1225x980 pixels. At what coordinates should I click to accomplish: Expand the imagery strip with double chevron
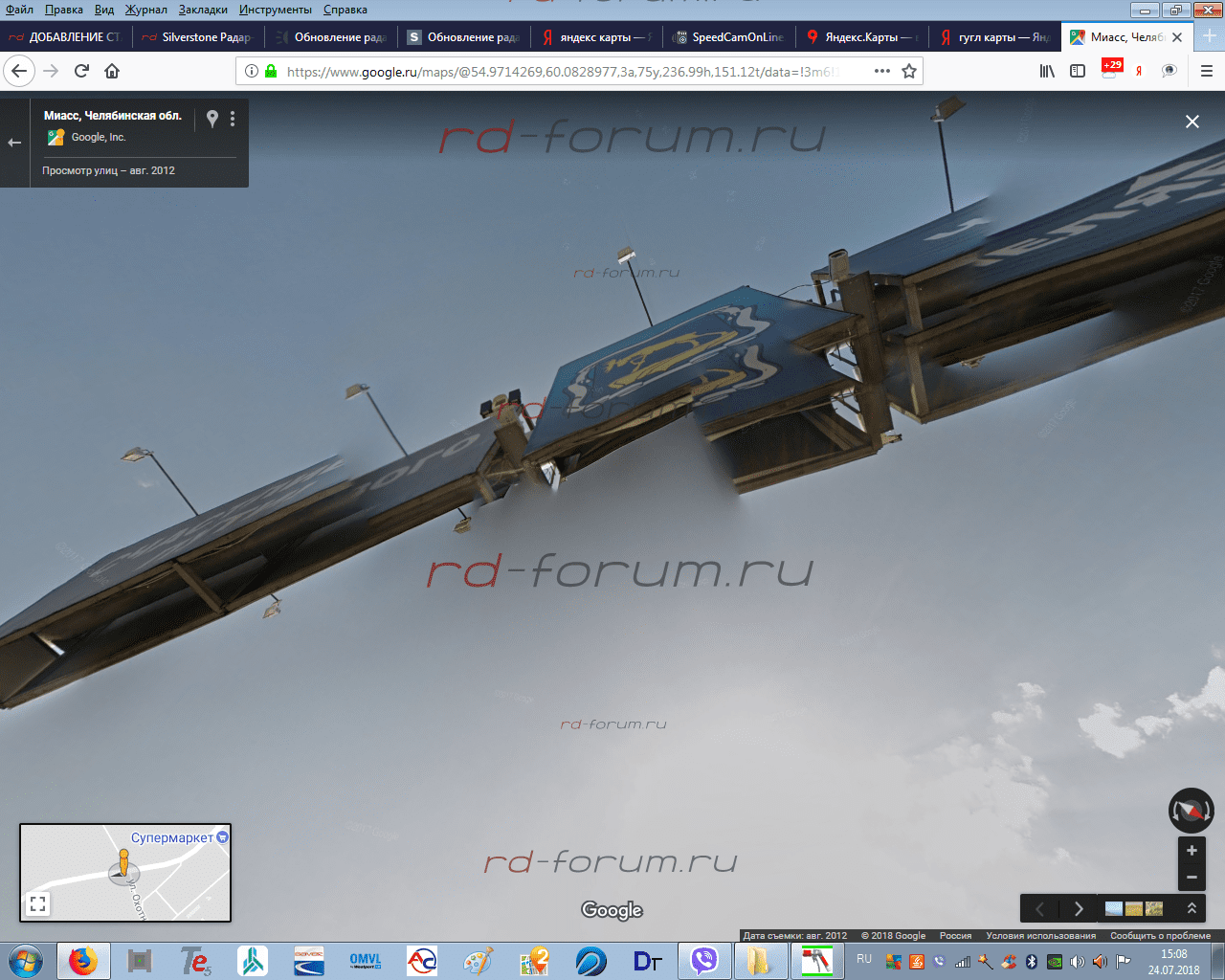(1192, 908)
